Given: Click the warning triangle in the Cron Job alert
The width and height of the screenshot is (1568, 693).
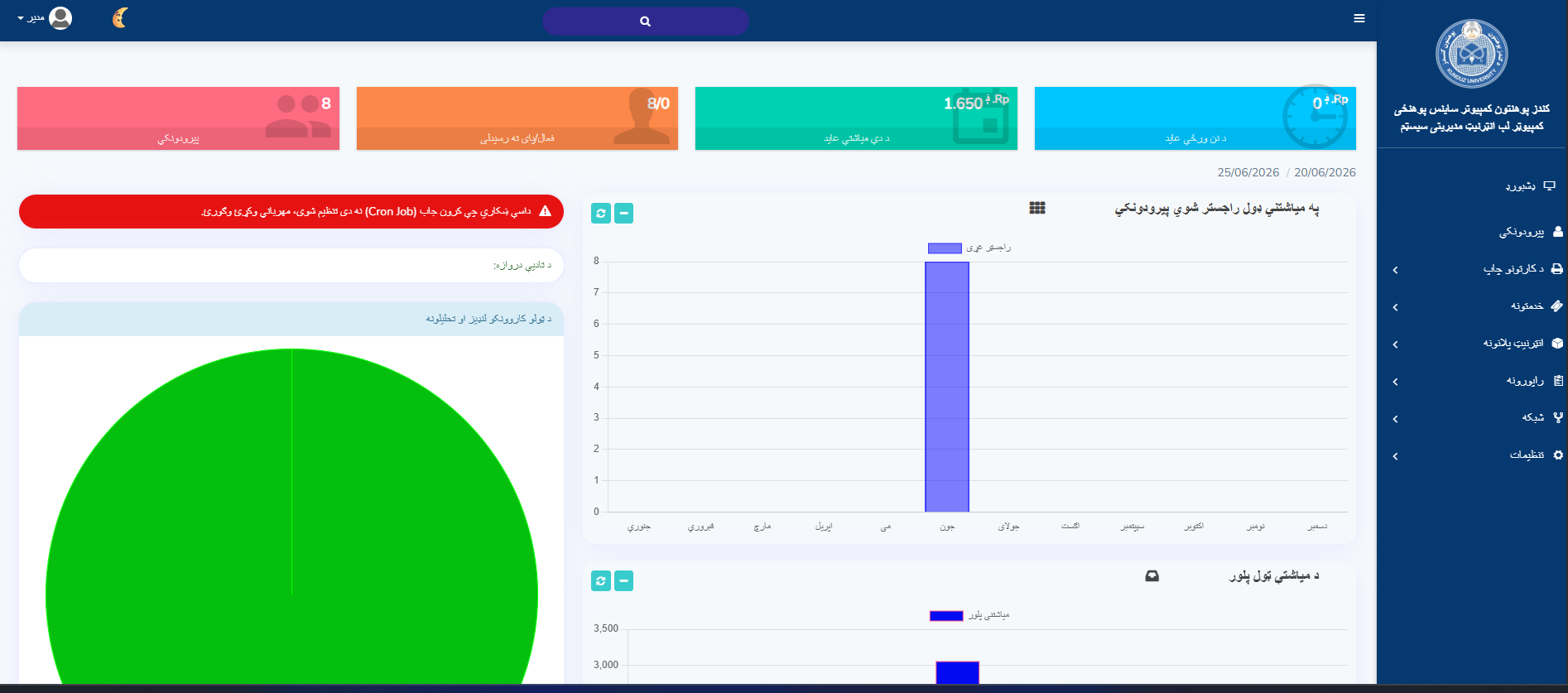Looking at the screenshot, I should 545,211.
